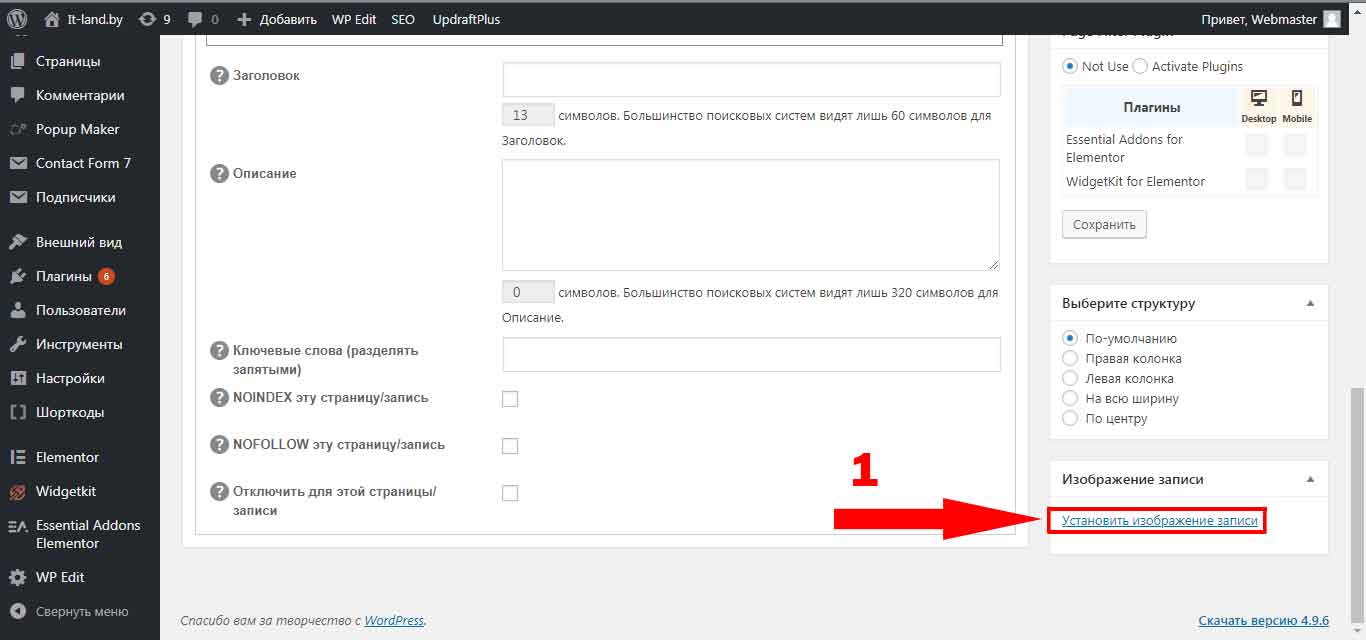Click the Установить изображение записи link
This screenshot has width=1366, height=640.
pyautogui.click(x=1159, y=521)
